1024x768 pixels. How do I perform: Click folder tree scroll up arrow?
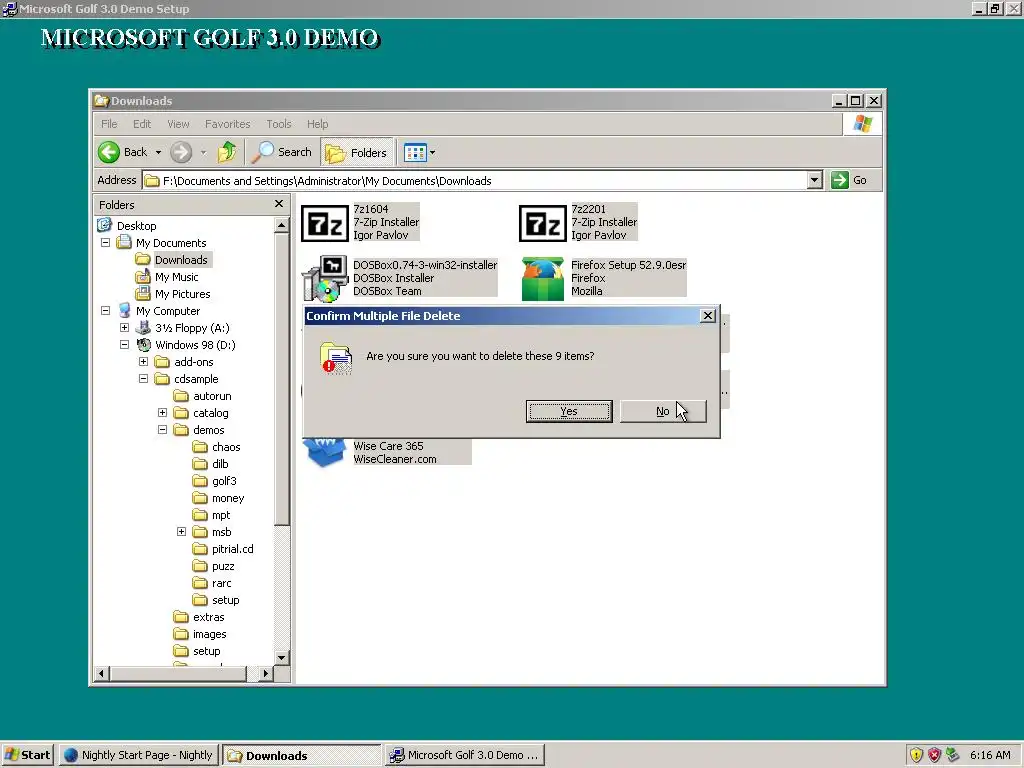[x=281, y=225]
